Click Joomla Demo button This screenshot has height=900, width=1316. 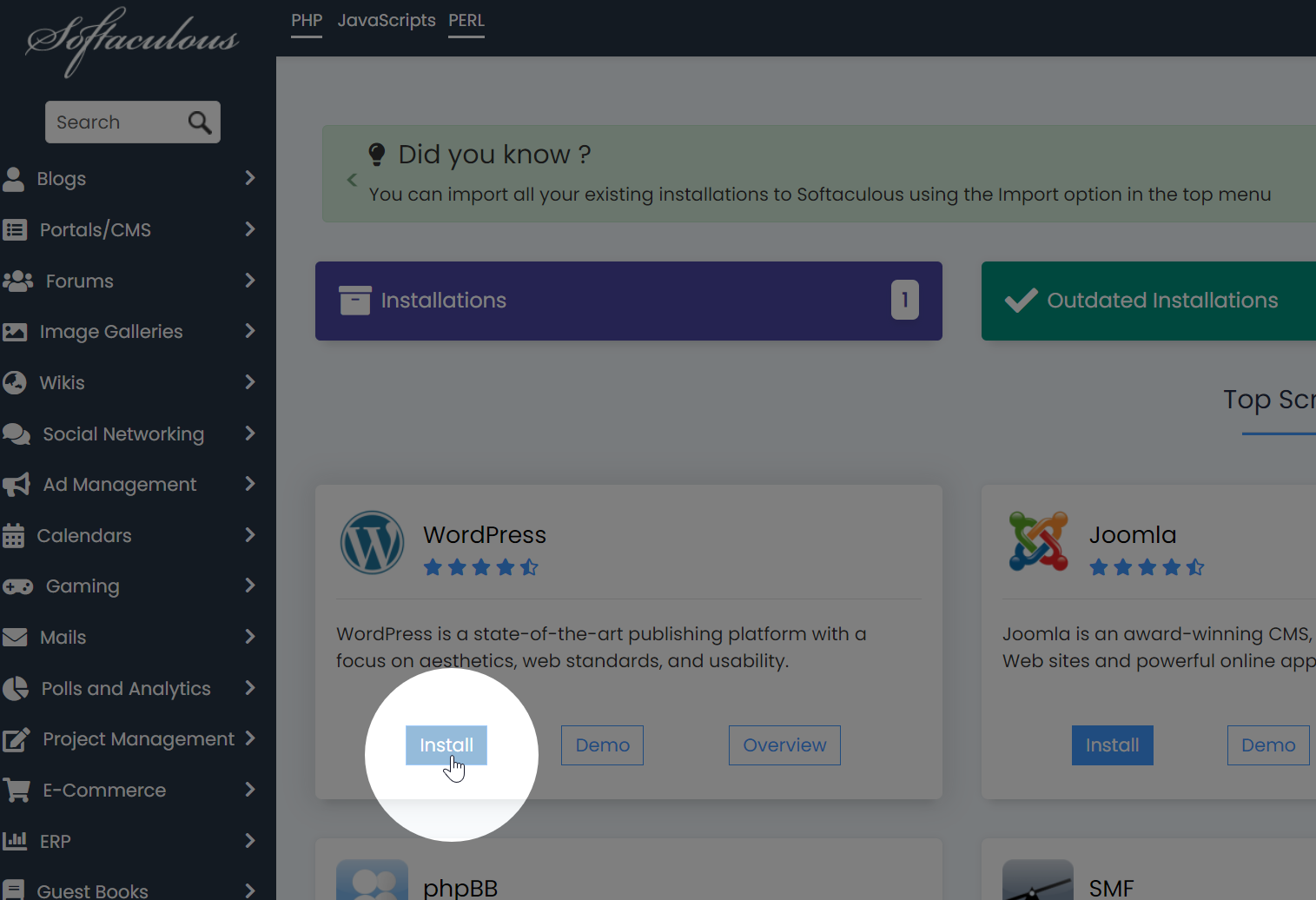1268,745
